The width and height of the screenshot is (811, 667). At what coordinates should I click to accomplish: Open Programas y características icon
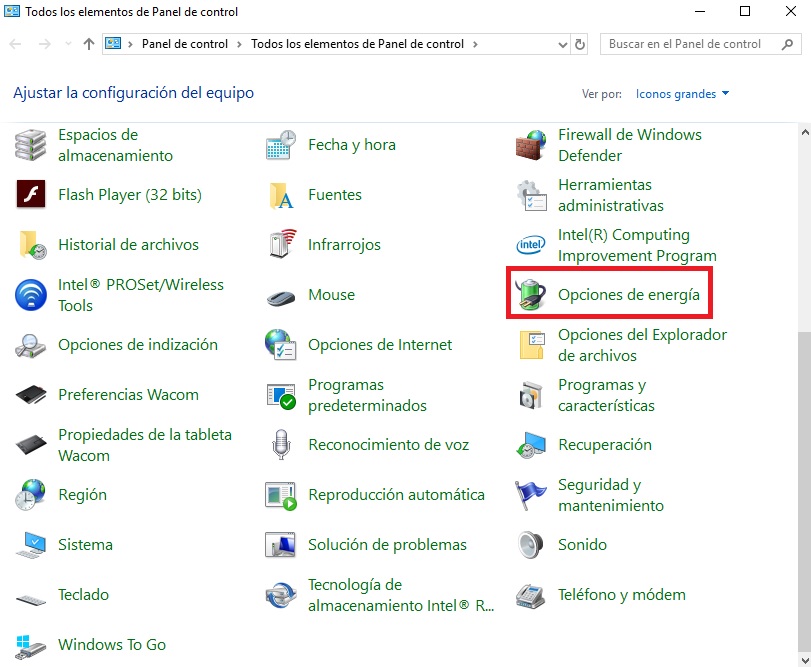pyautogui.click(x=531, y=395)
